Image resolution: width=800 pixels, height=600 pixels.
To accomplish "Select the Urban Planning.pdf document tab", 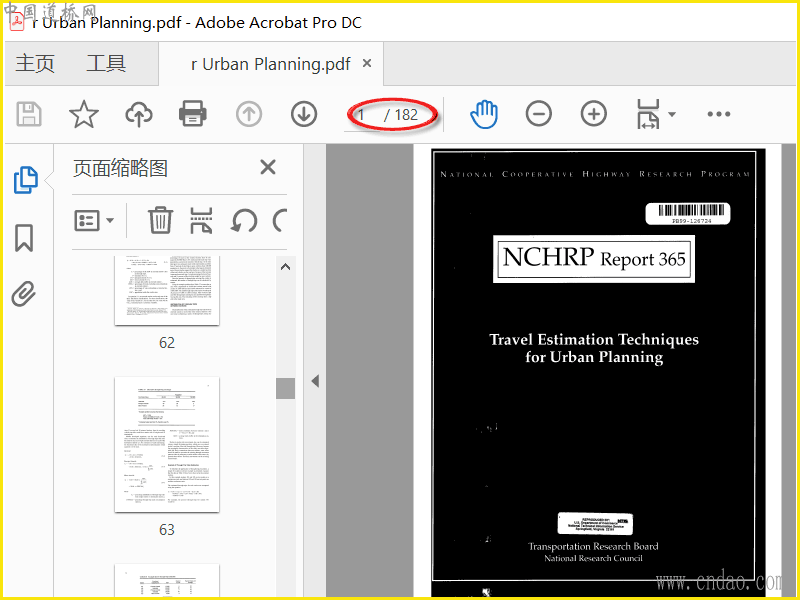I will tap(270, 64).
